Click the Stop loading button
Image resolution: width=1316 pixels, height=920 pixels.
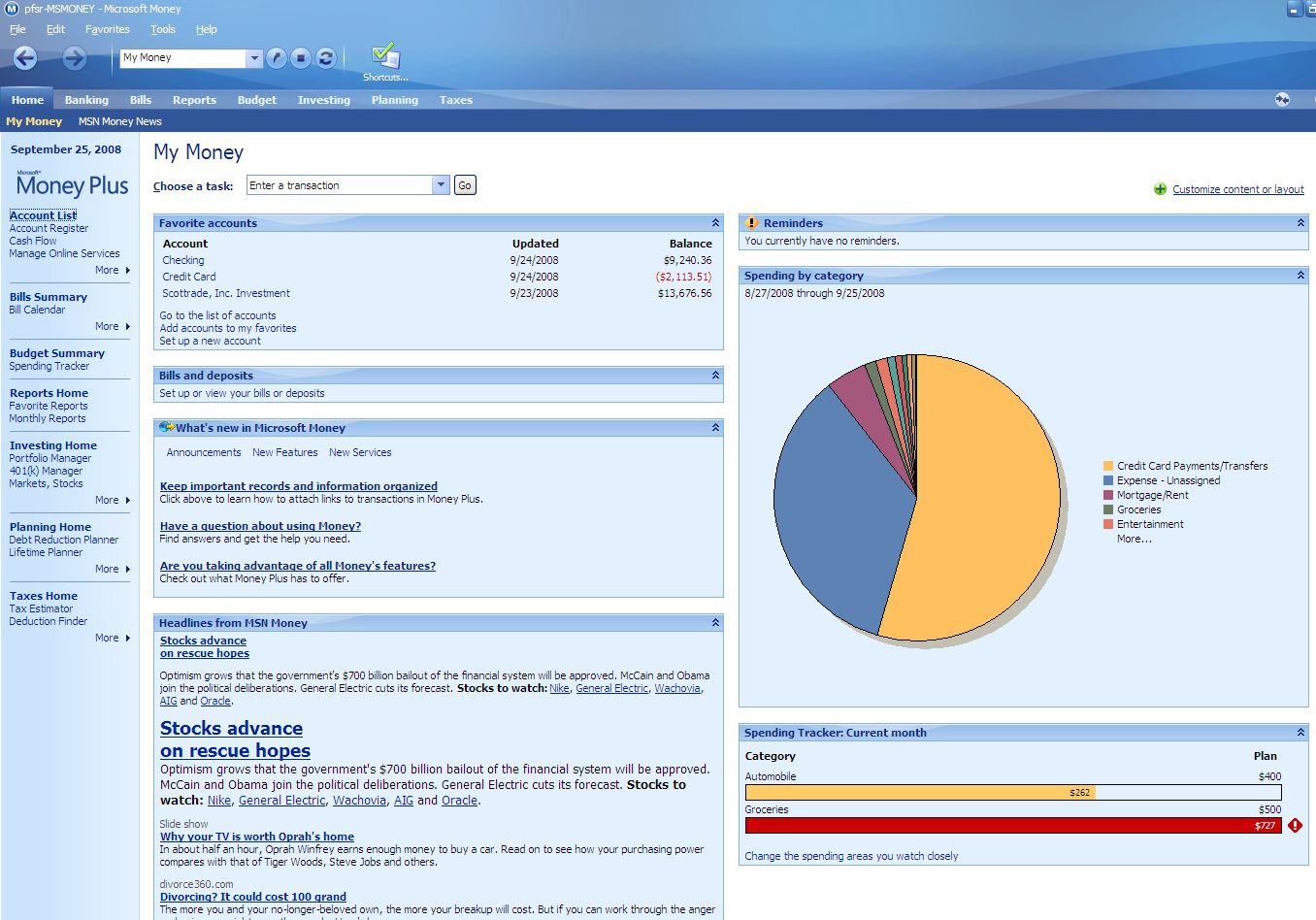click(301, 58)
